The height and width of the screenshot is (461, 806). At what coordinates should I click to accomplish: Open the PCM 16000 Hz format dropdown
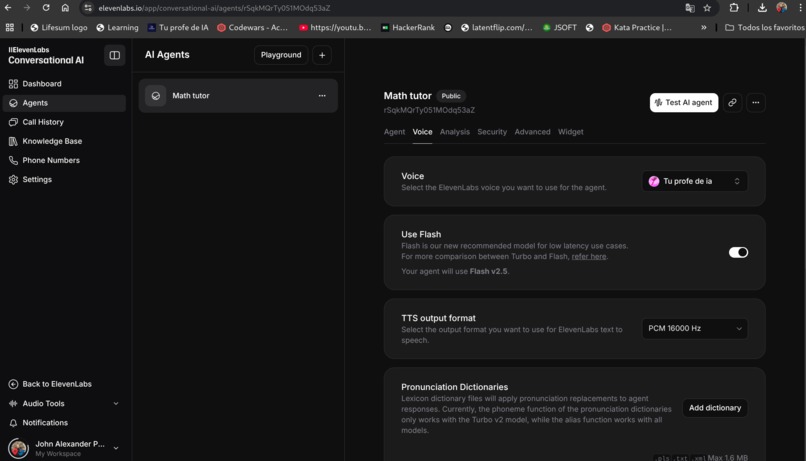[x=694, y=328]
